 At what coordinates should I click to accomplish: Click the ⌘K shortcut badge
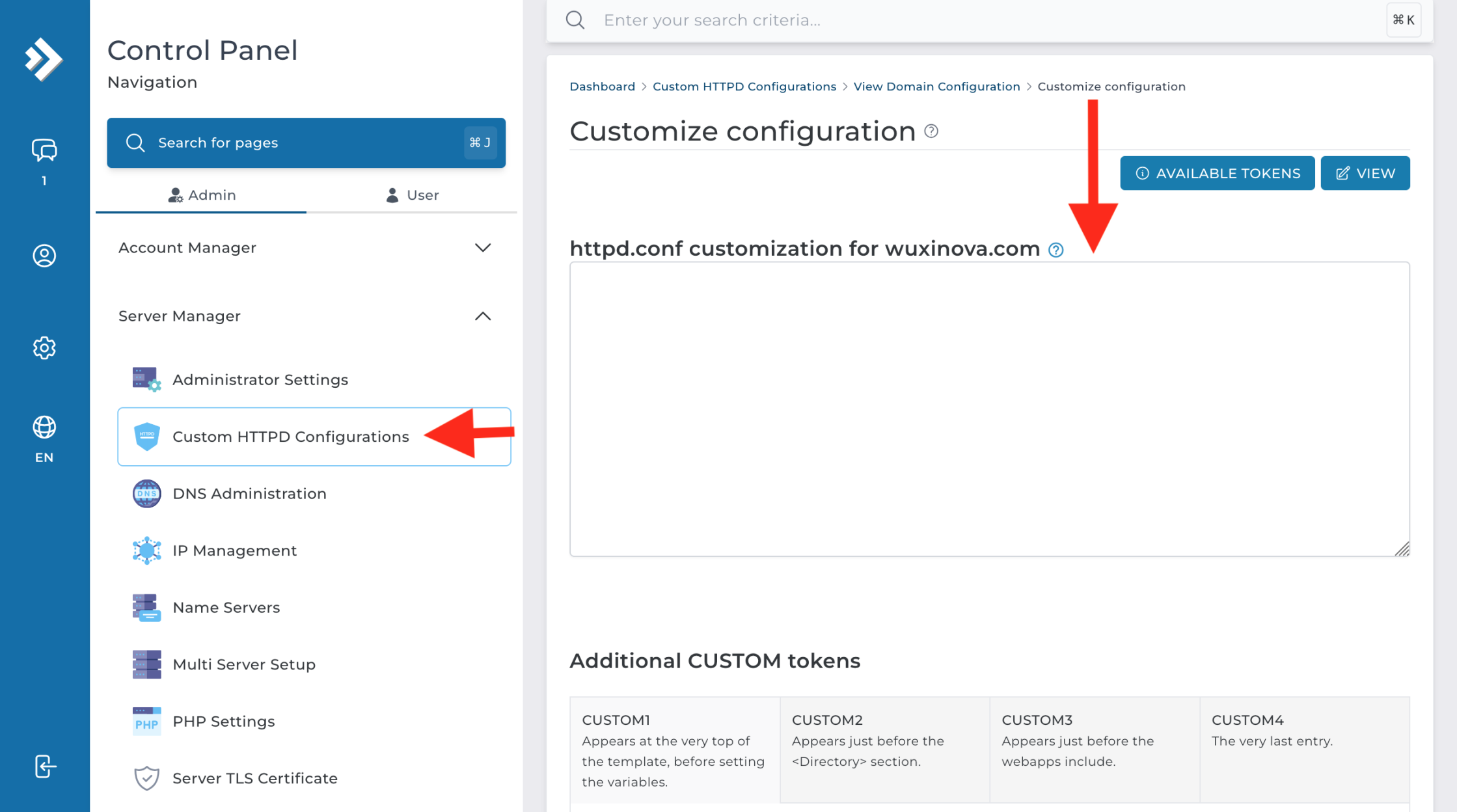1404,20
